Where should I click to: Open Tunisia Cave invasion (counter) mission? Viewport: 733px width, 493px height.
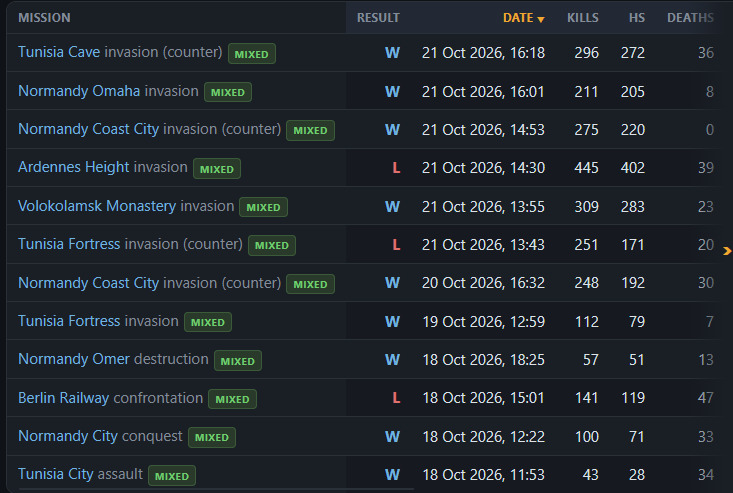coord(120,52)
